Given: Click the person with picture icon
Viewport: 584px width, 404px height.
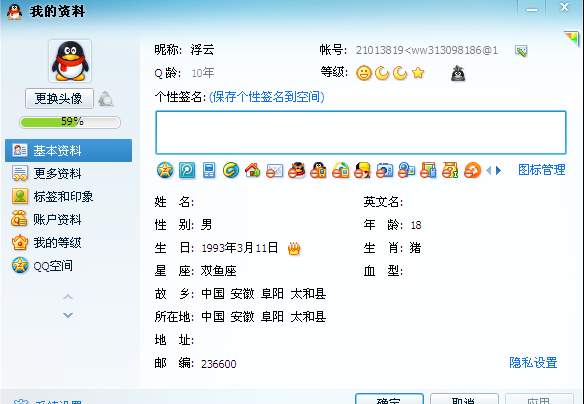Looking at the screenshot, I should [x=406, y=171].
